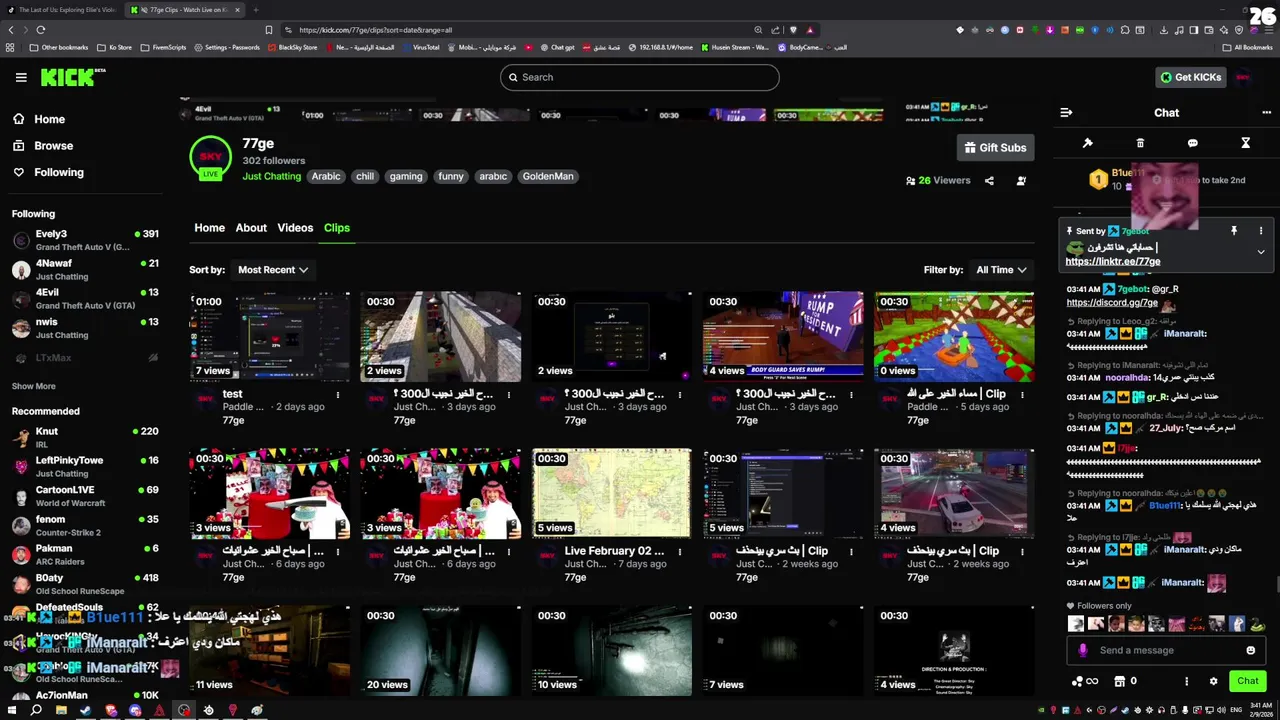Image resolution: width=1280 pixels, height=720 pixels.
Task: Open chat settings gear icon
Action: coord(1213,681)
